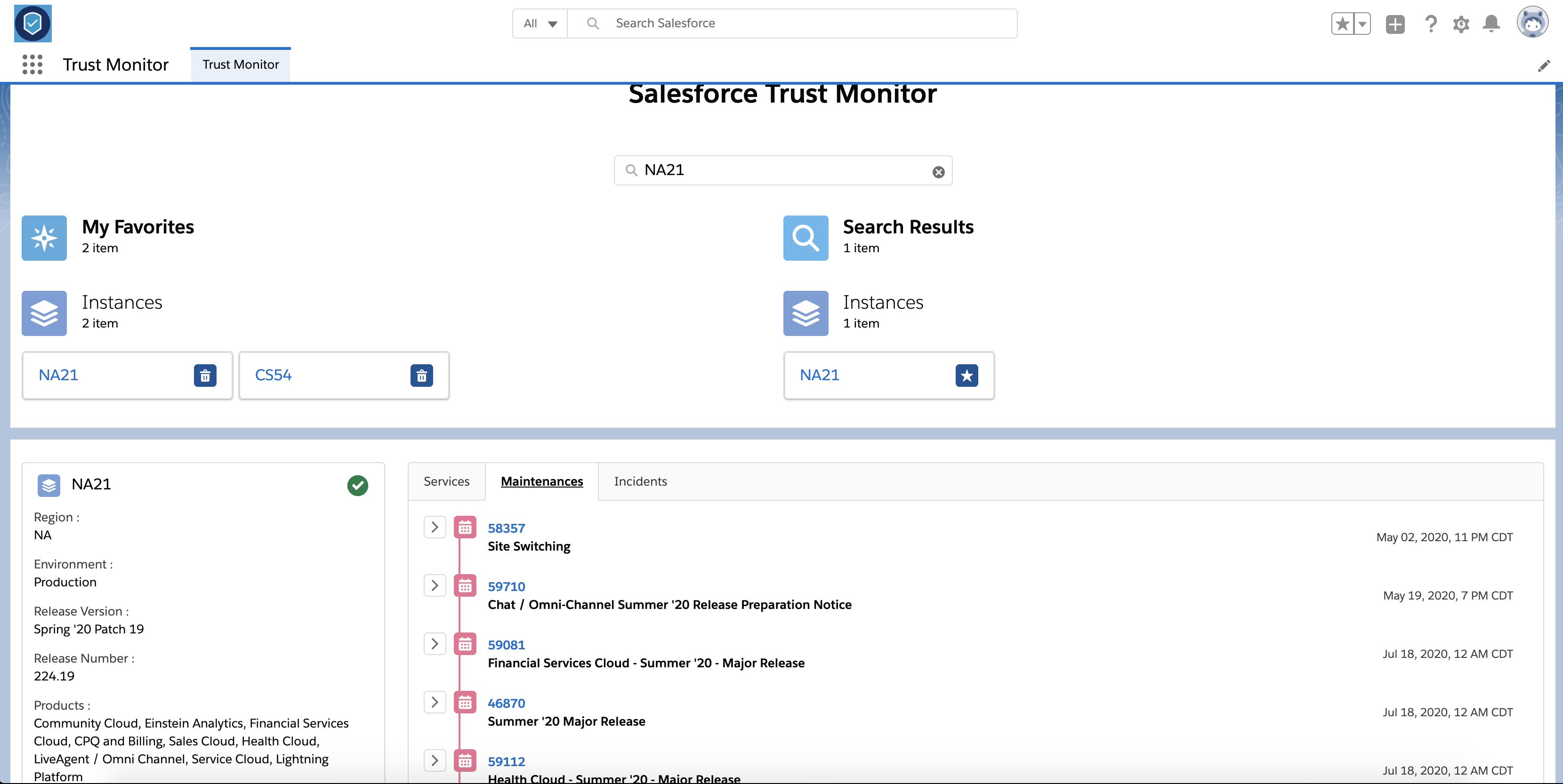Open the notifications bell
The image size is (1563, 784).
coord(1491,24)
